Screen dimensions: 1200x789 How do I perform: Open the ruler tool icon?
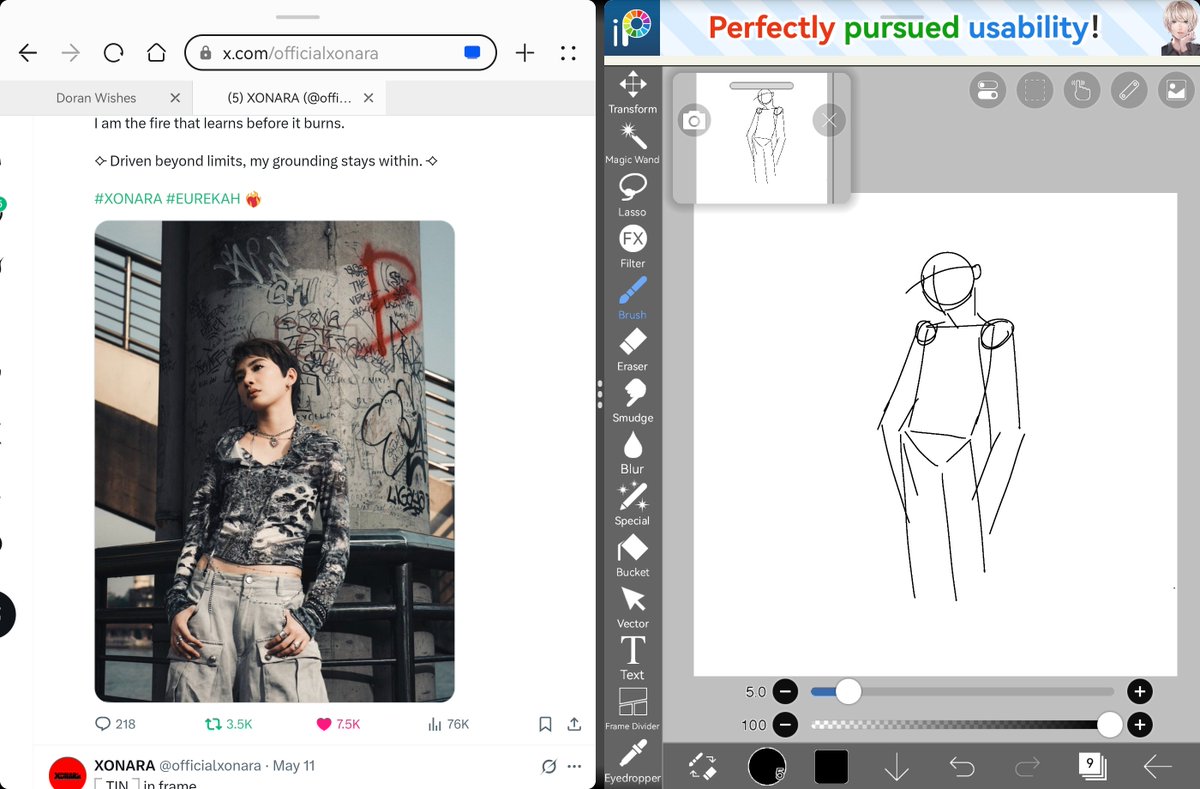pyautogui.click(x=1130, y=91)
